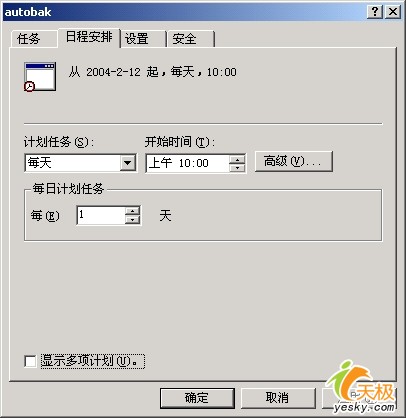Click the help question mark button
Viewport: 406px width, 418px height.
click(x=375, y=12)
